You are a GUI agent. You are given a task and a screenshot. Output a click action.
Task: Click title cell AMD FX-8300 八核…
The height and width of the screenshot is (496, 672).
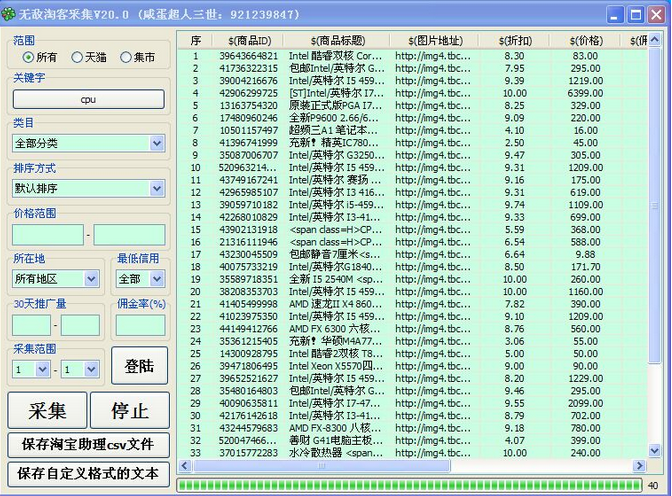point(335,429)
